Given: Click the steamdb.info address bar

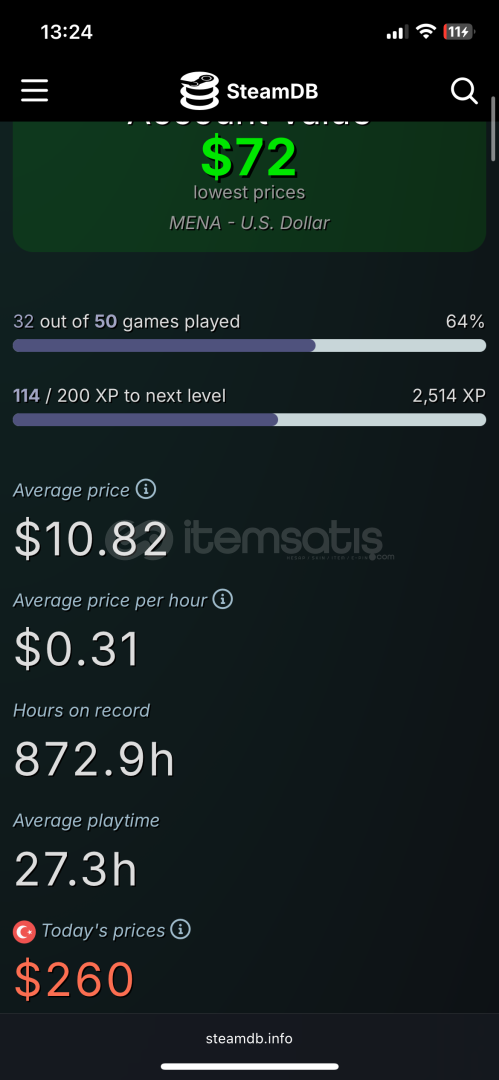Looking at the screenshot, I should tap(250, 1038).
